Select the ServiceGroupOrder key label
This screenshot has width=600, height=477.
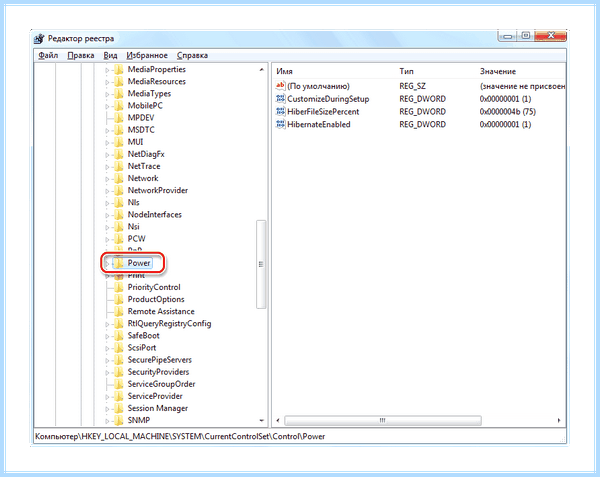[x=161, y=384]
